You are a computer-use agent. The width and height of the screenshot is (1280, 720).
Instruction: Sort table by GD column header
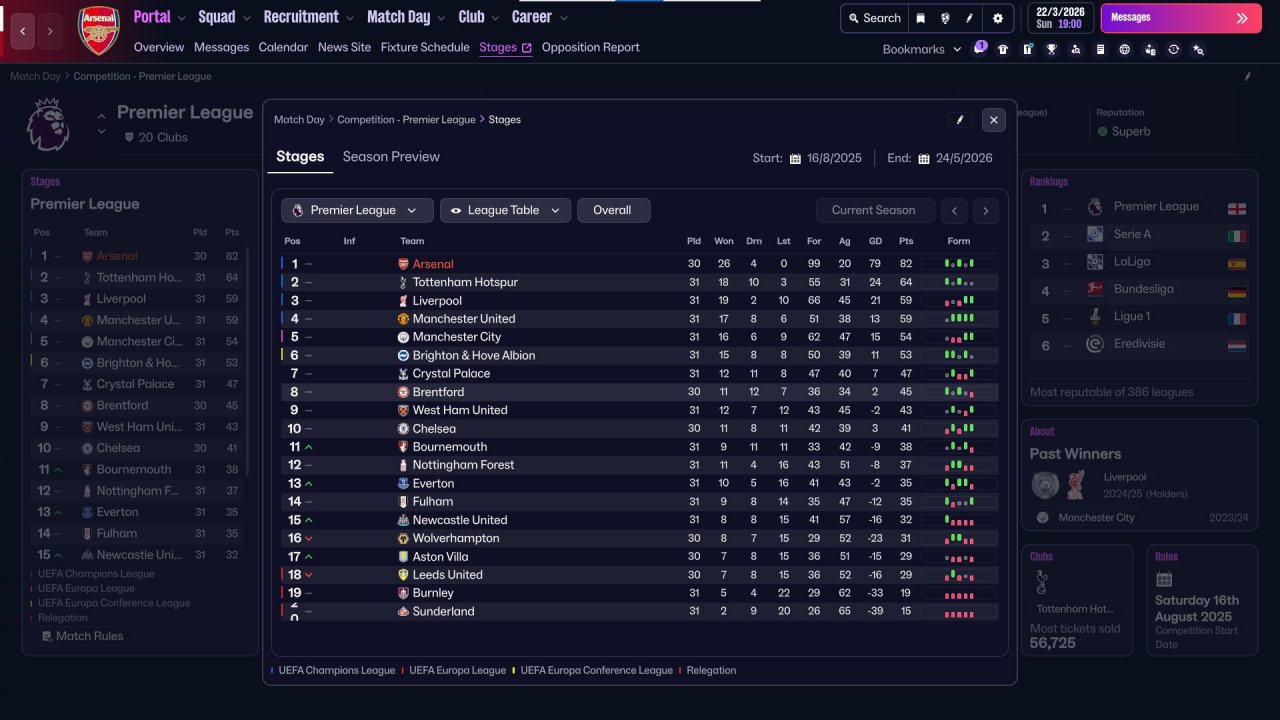point(875,241)
